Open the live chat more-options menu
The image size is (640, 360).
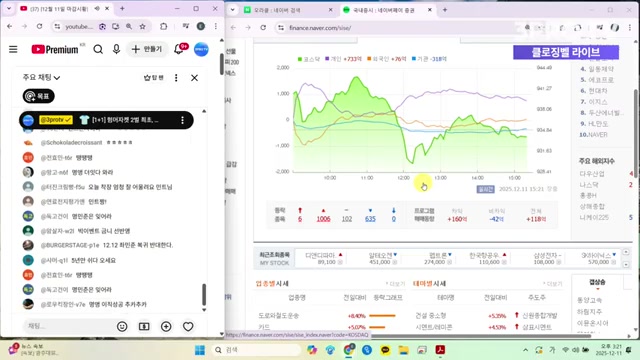176,78
